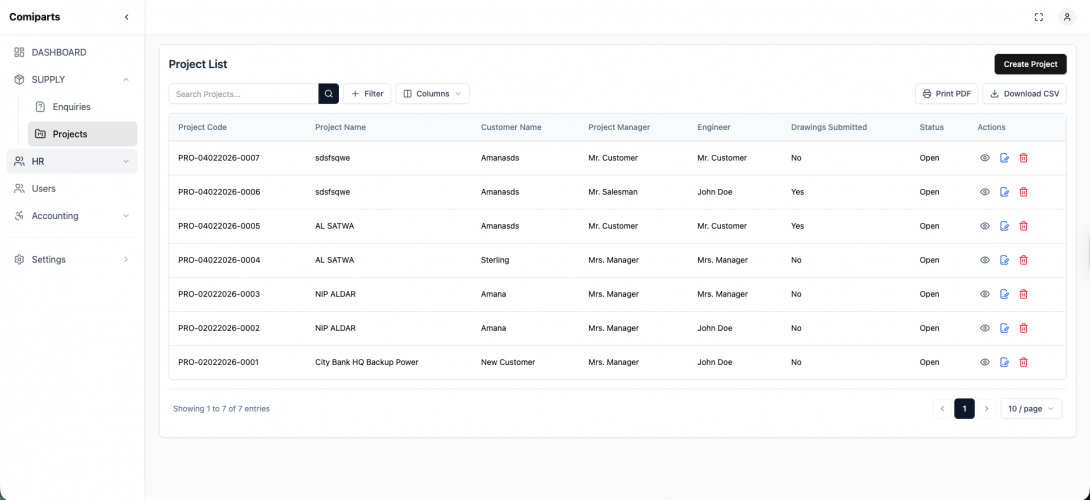
Task: Collapse the Comiparts sidebar
Action: pos(127,17)
